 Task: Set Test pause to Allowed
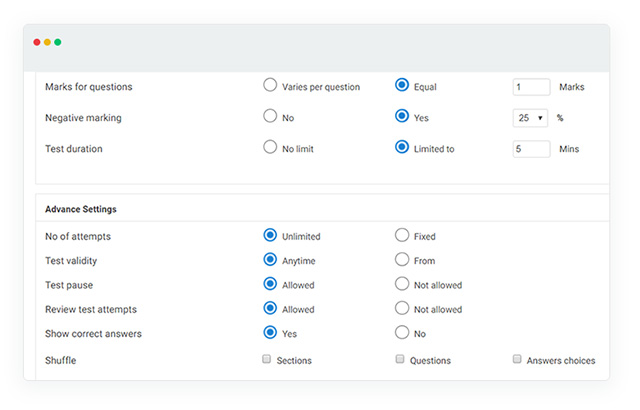[270, 284]
